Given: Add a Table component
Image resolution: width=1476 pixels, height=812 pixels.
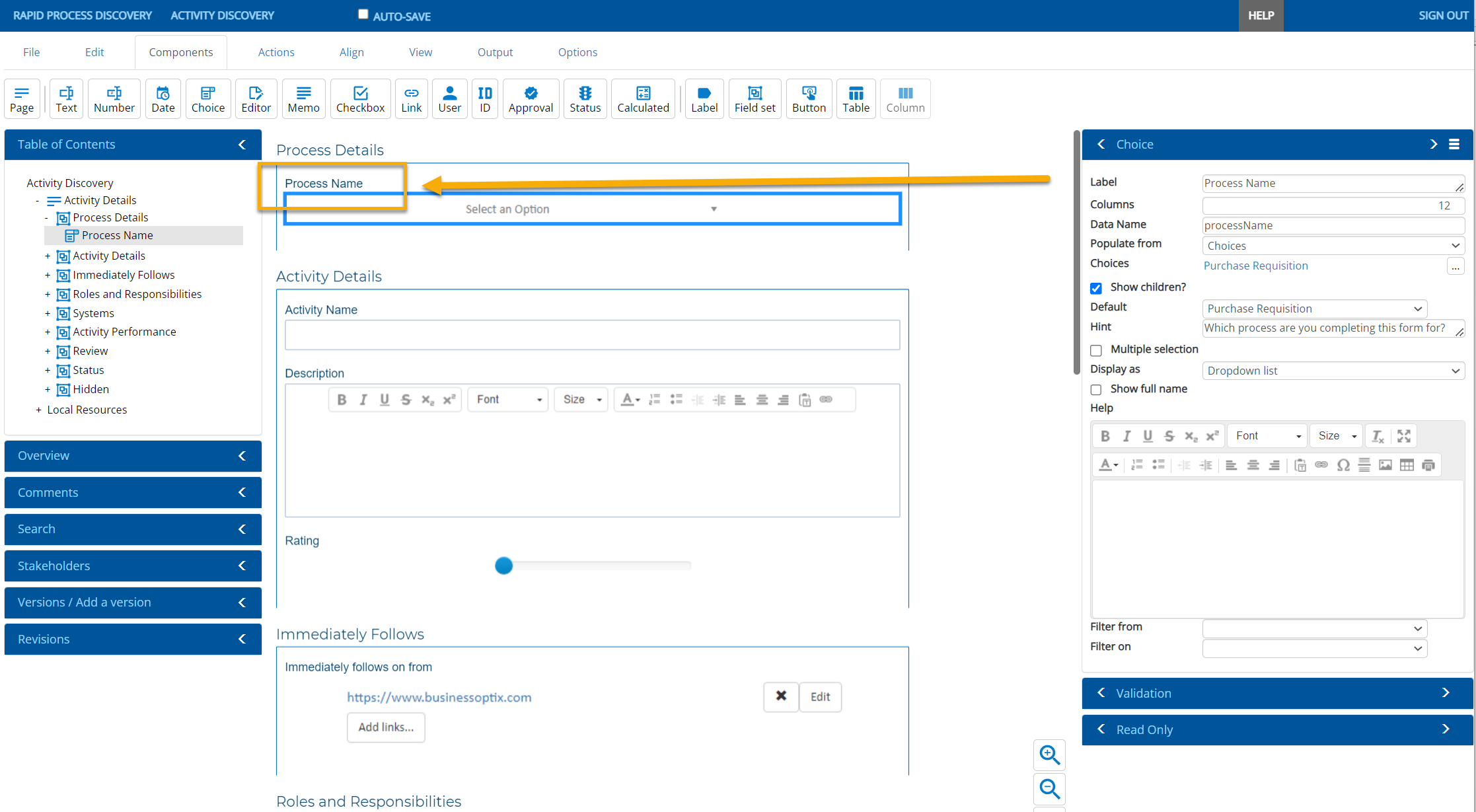Looking at the screenshot, I should [856, 99].
